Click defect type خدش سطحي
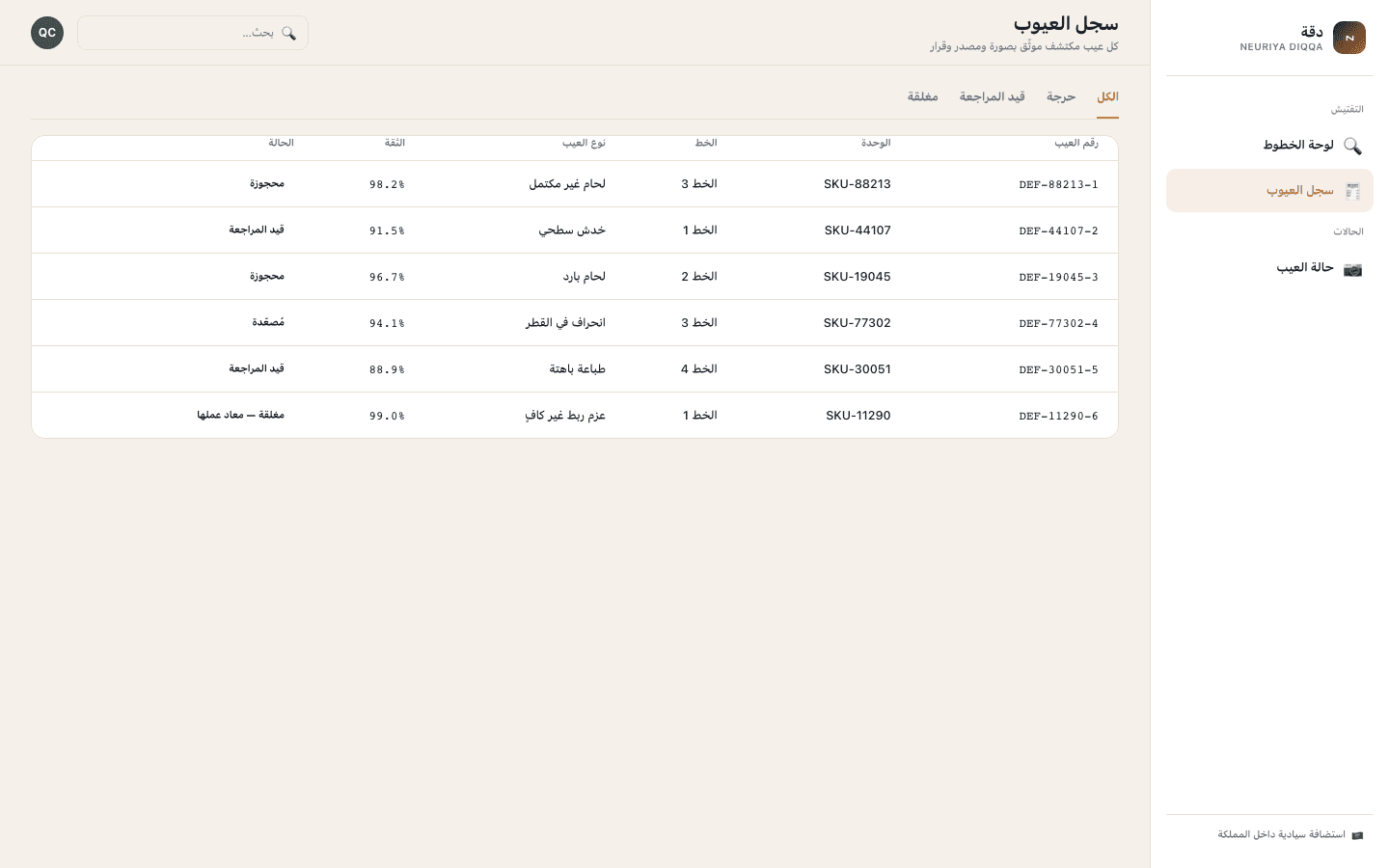Screen dimensions: 1389x868 click(x=572, y=231)
